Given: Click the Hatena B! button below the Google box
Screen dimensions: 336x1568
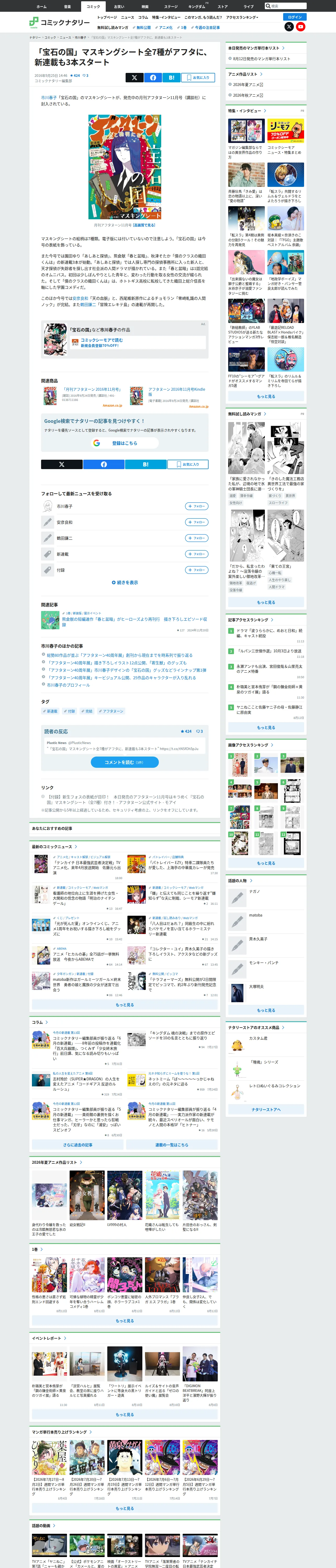Looking at the screenshot, I should (x=146, y=464).
